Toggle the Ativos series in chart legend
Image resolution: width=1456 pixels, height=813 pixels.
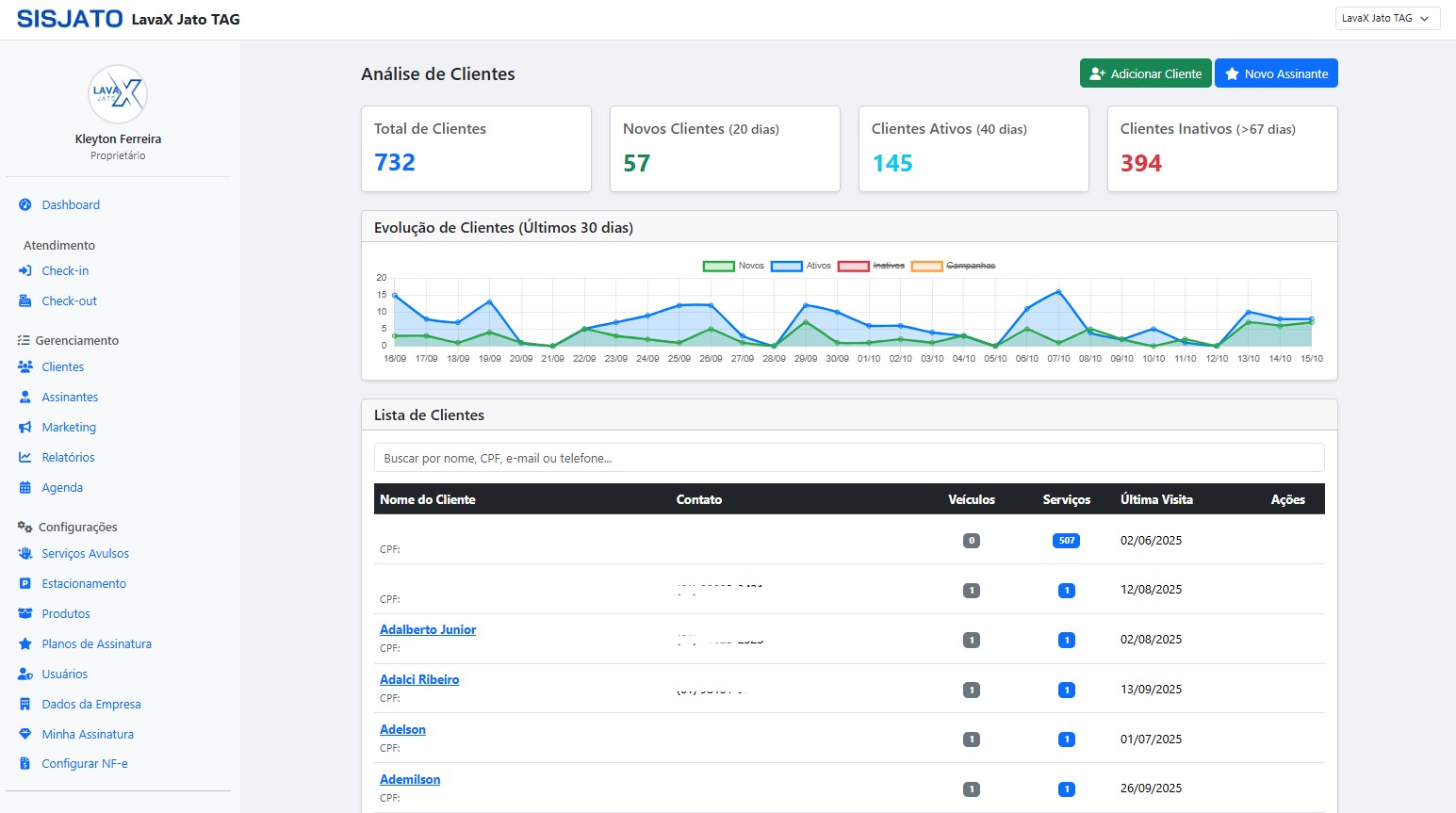pos(801,266)
